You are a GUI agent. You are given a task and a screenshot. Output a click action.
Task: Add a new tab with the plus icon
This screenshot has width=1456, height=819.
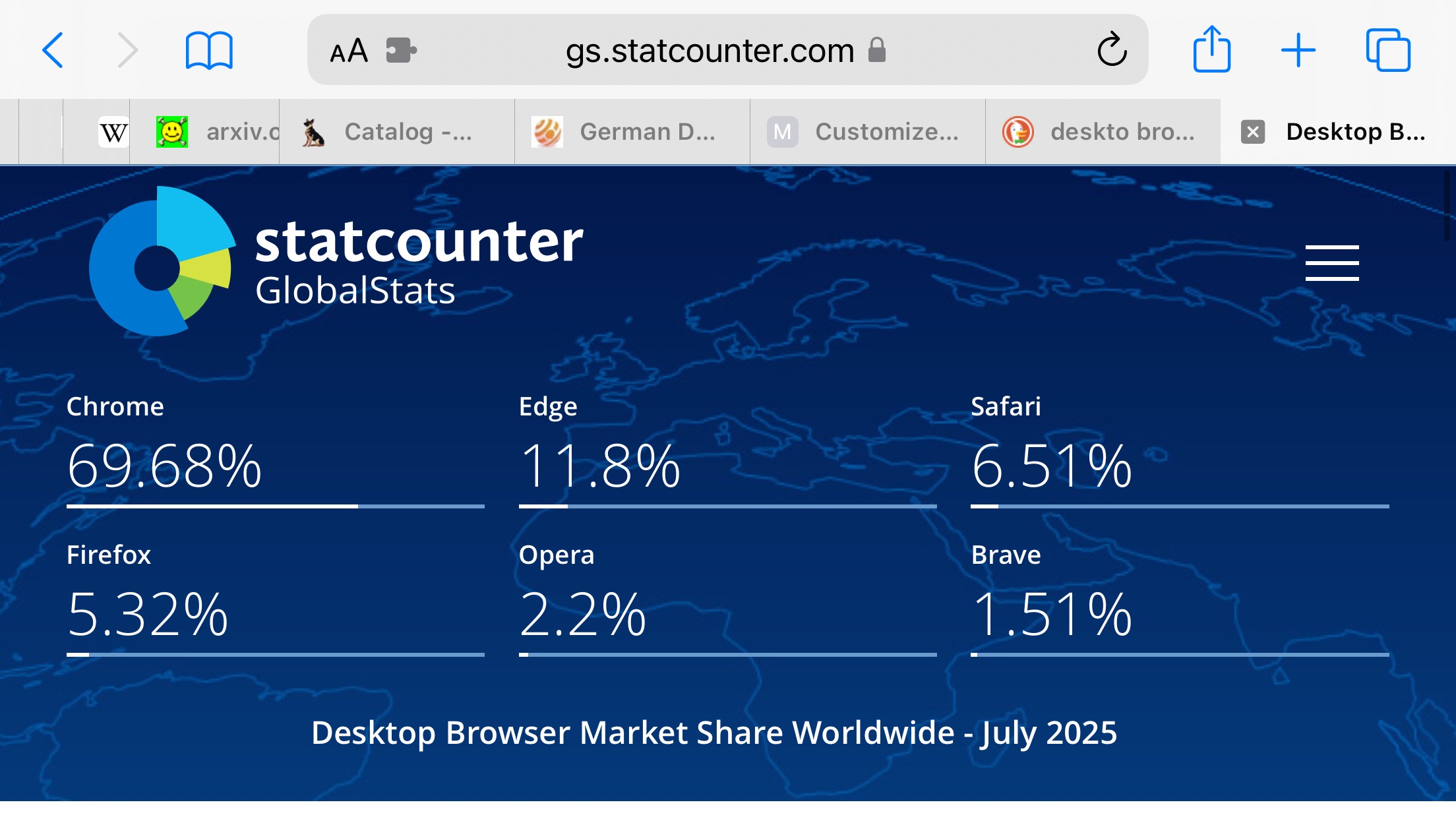(x=1298, y=50)
